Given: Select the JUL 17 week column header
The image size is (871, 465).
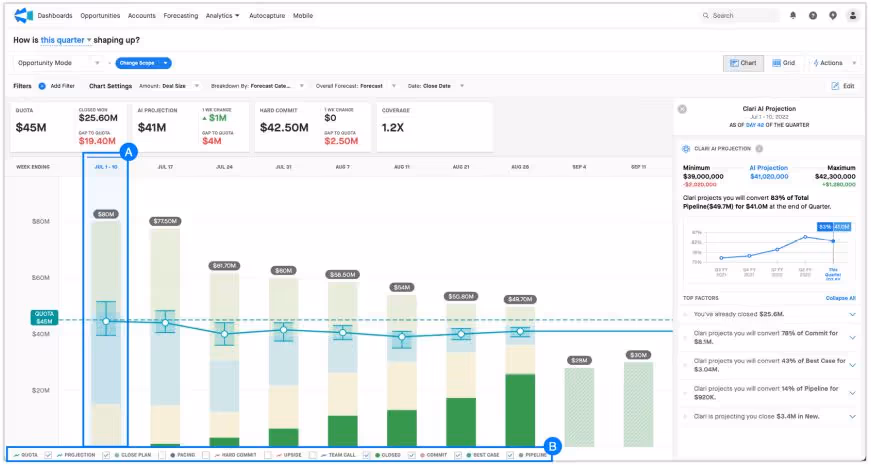Looking at the screenshot, I should (165, 167).
